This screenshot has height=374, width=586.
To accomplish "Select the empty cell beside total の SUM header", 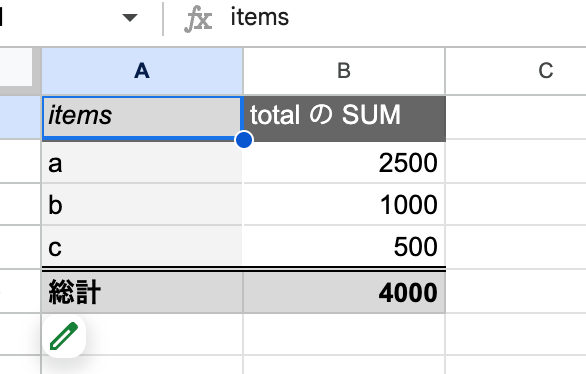I will (516, 117).
